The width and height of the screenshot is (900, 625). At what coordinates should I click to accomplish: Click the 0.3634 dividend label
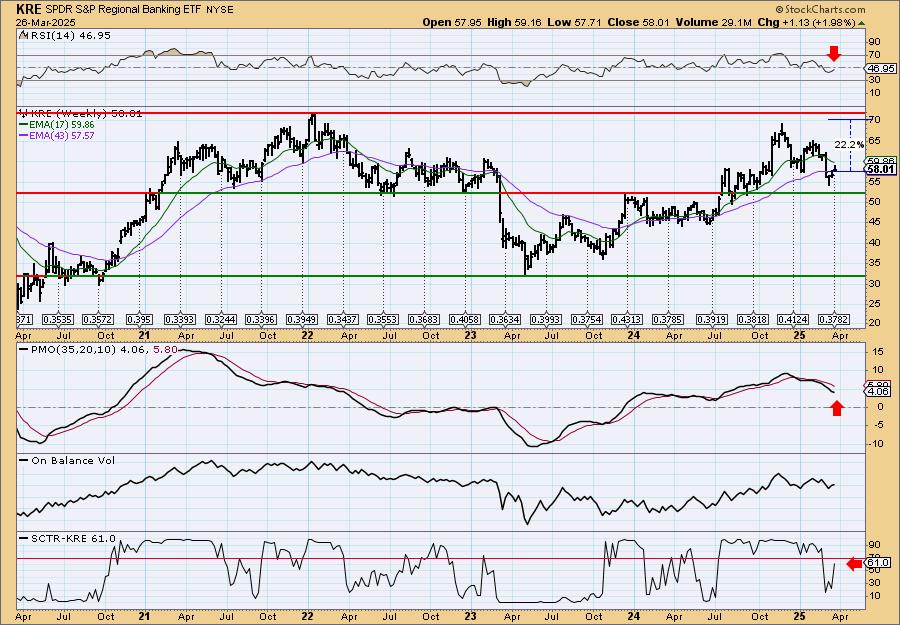click(x=506, y=319)
